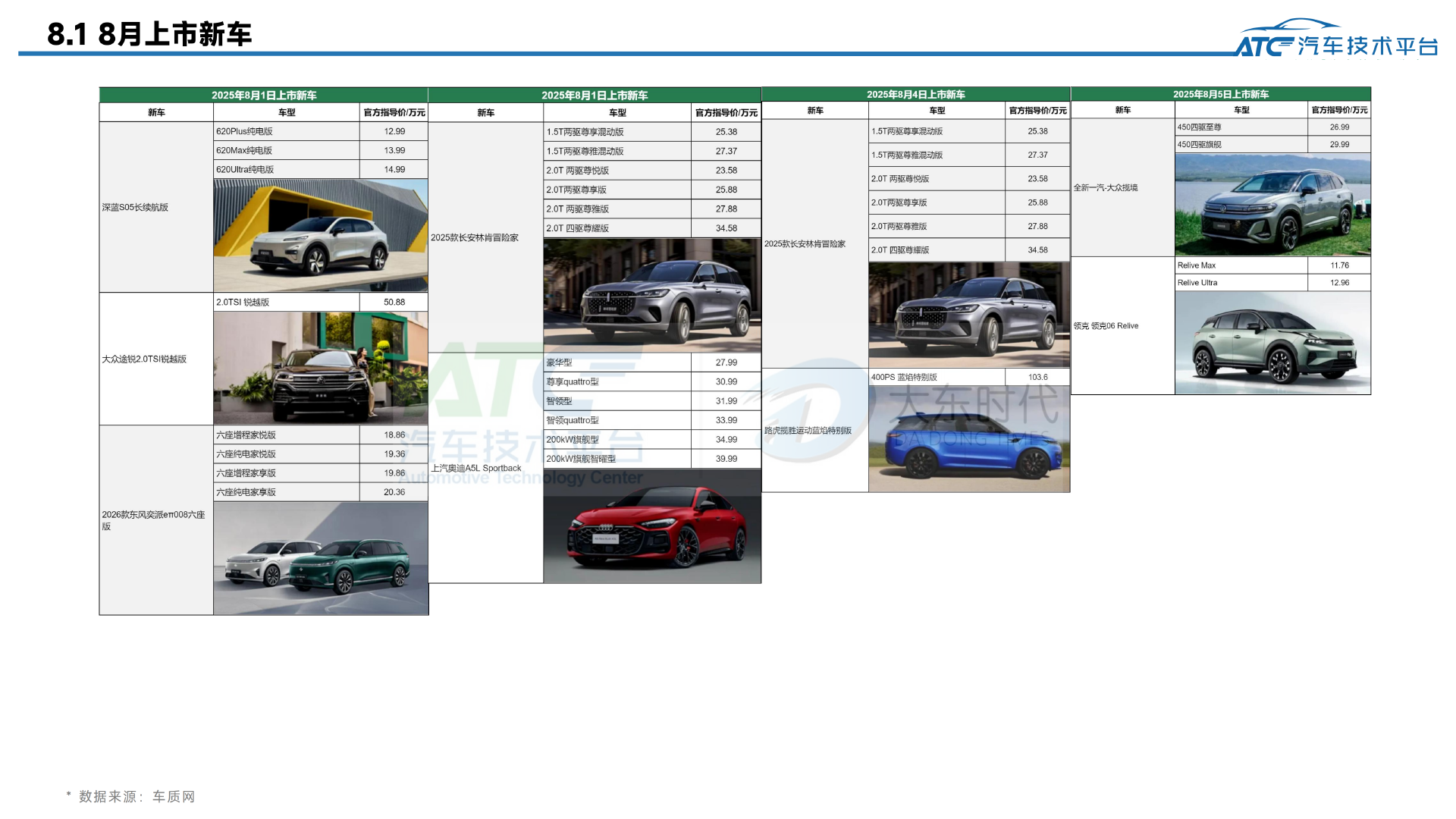Click the 8.1 8月上市新车 slide title
1456x819 pixels.
coord(149,34)
